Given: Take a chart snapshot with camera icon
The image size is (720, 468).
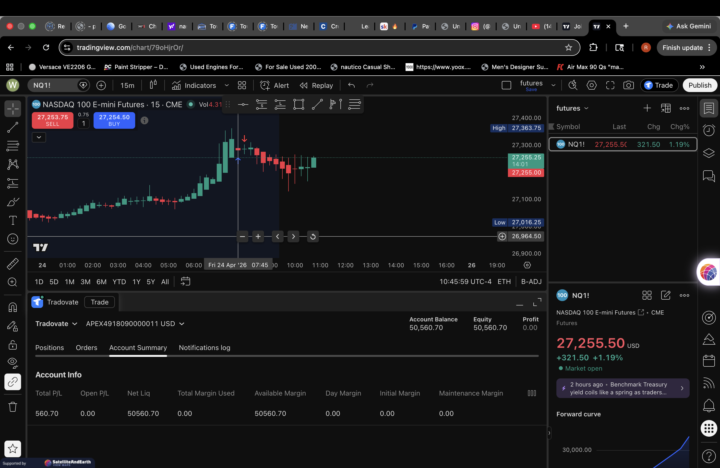Looking at the screenshot, I should coord(628,85).
